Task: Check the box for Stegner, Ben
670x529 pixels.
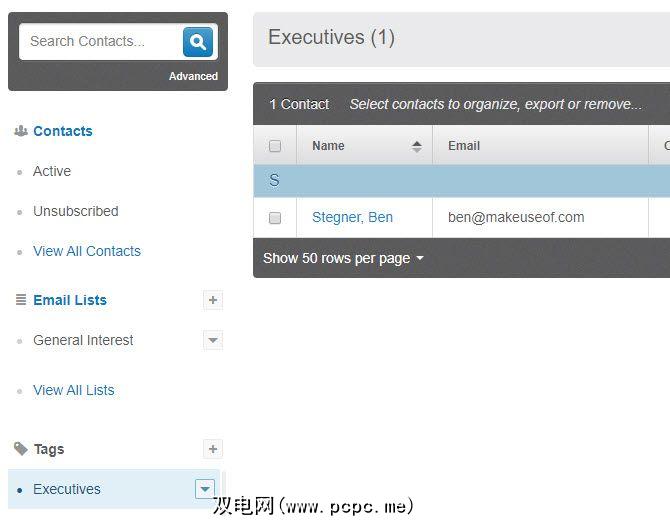Action: [275, 218]
